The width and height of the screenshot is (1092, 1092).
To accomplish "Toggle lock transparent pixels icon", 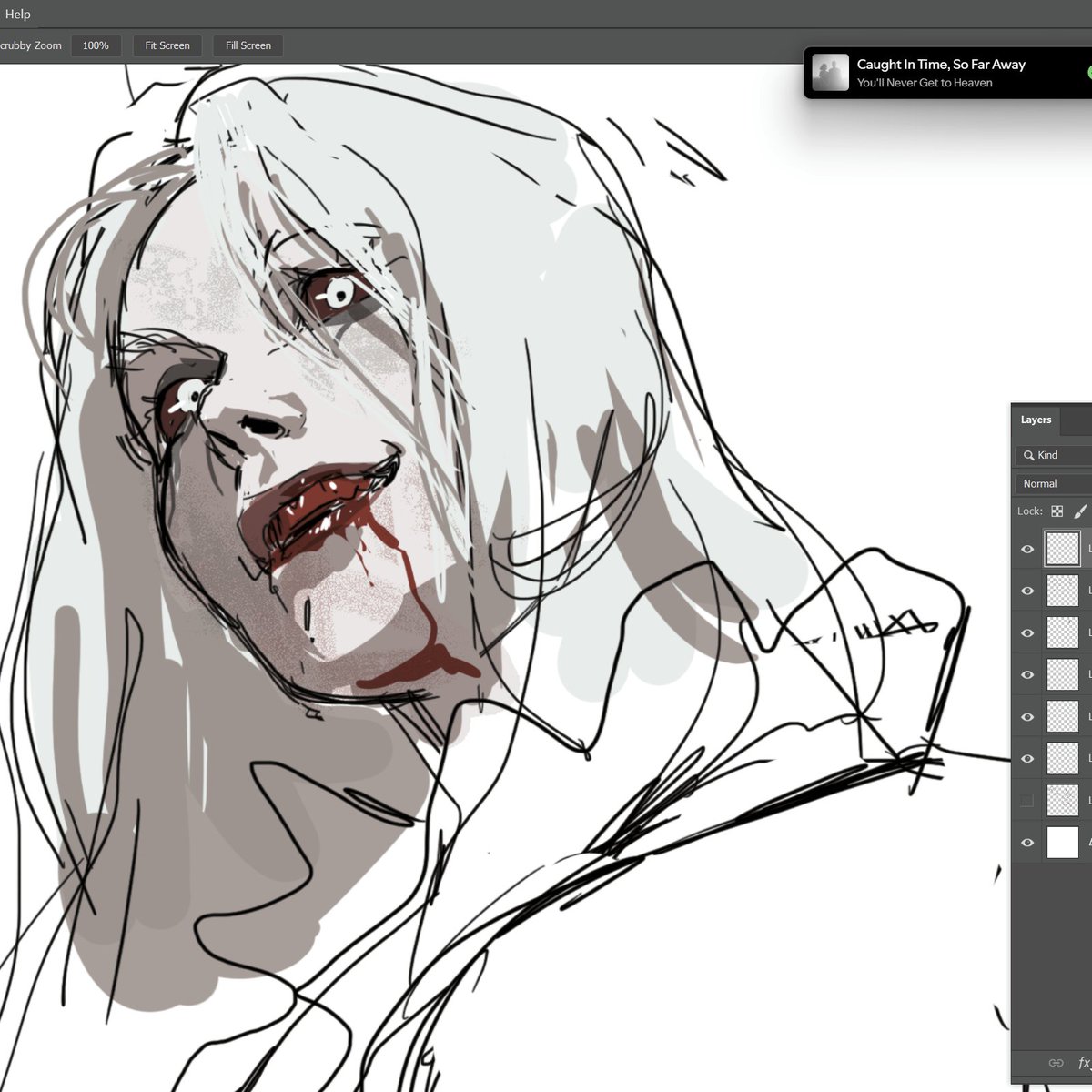I will [x=1057, y=511].
